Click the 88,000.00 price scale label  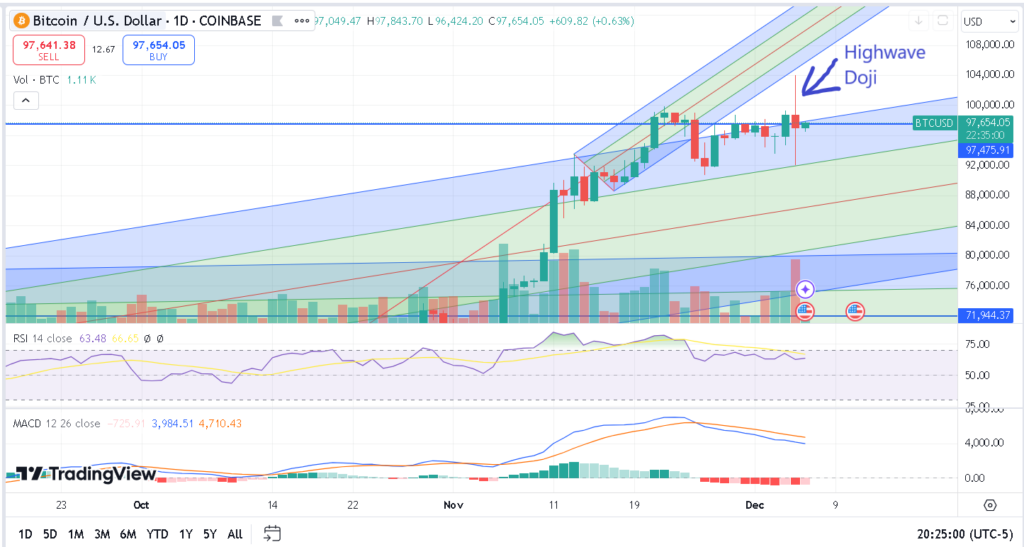(987, 195)
